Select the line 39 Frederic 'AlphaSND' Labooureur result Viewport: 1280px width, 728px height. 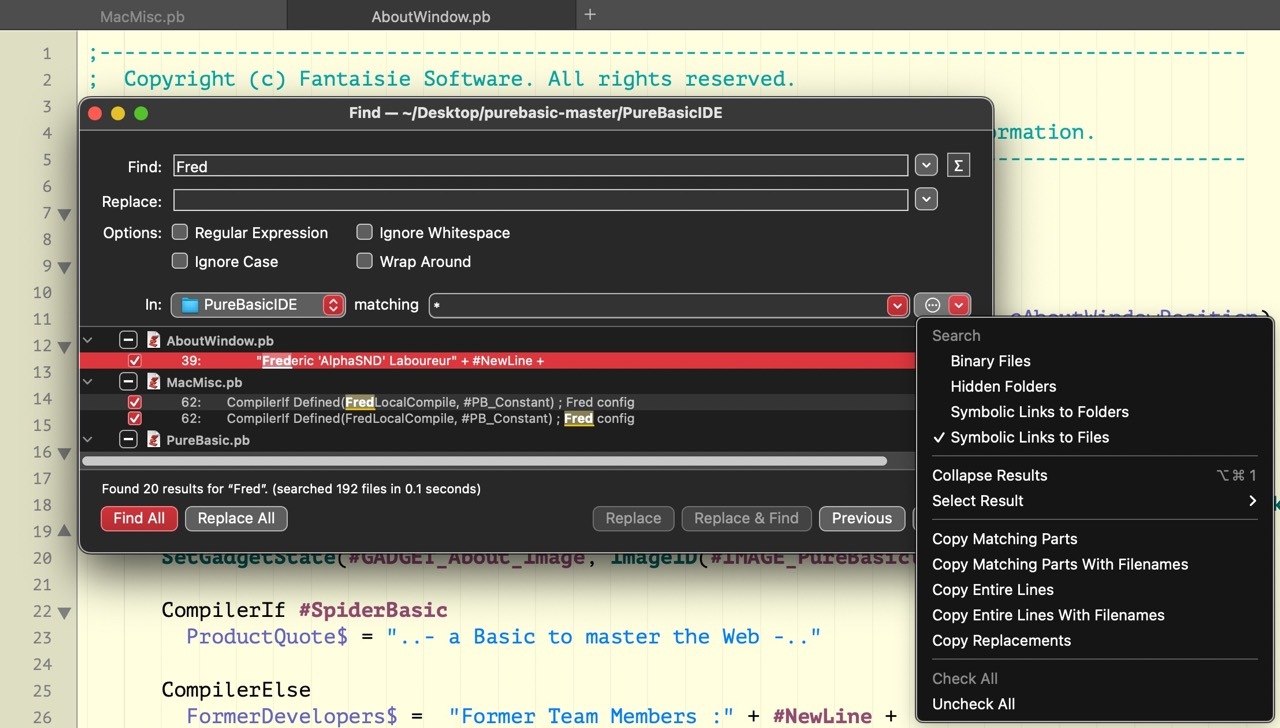point(497,360)
